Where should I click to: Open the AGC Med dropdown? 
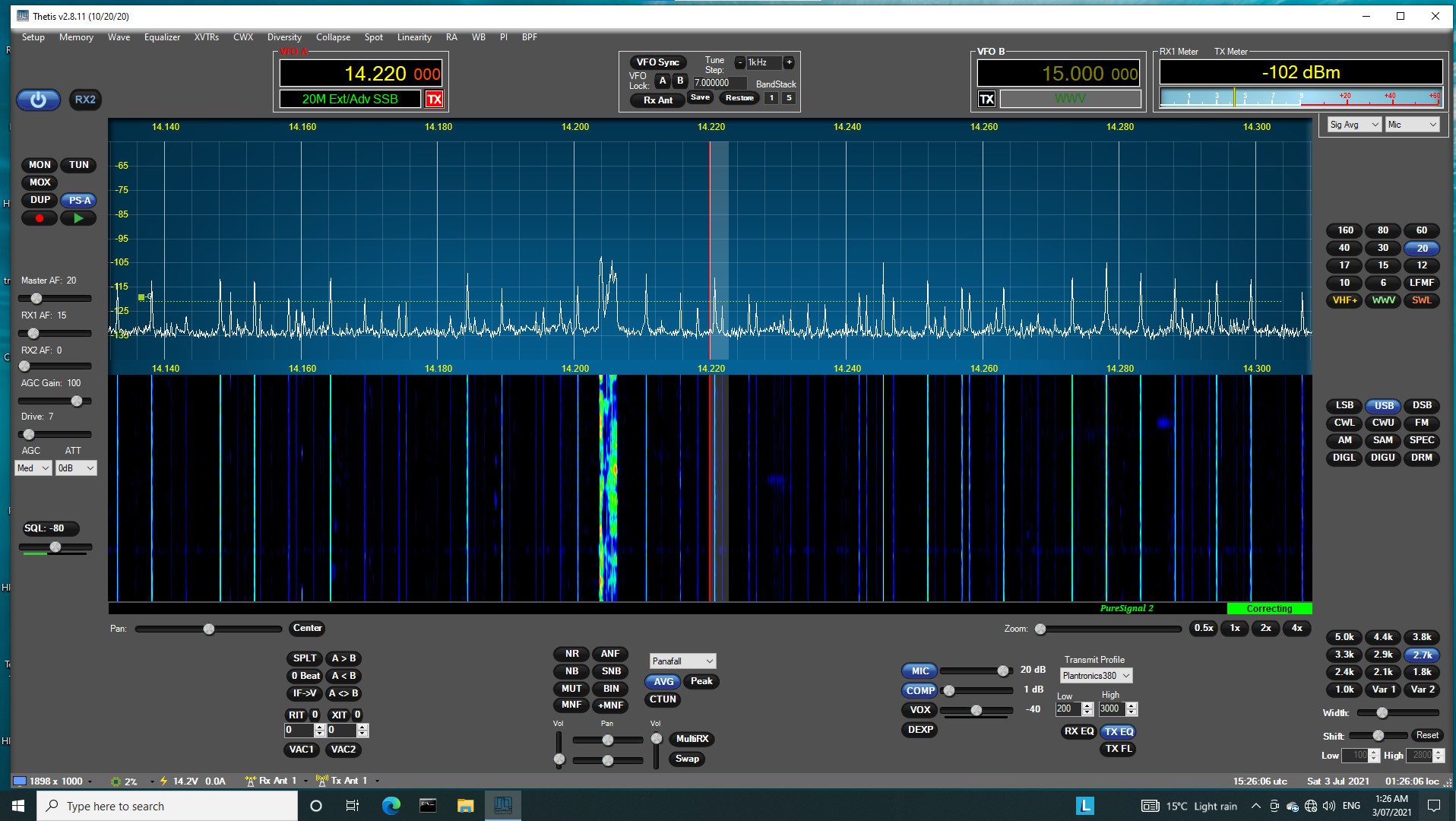click(31, 468)
